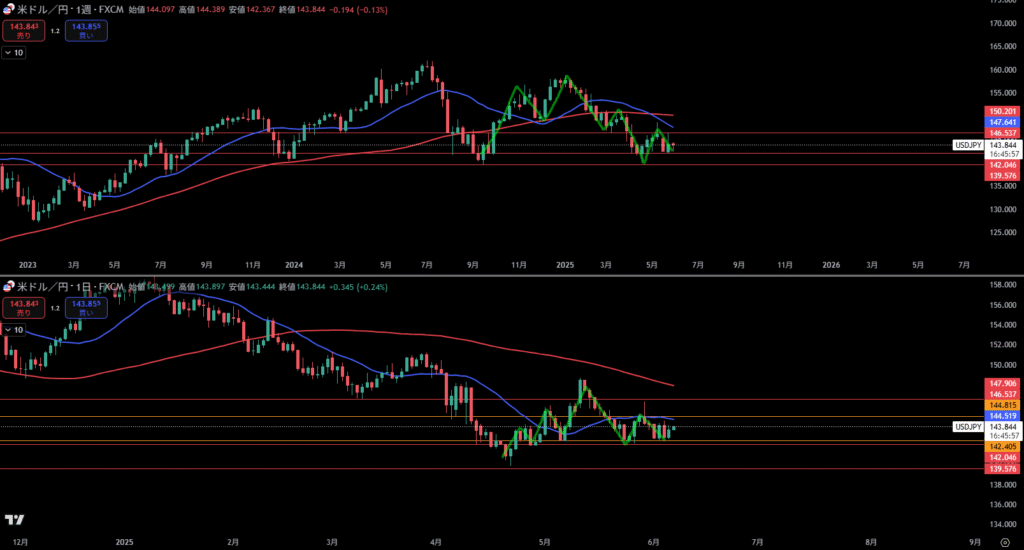Click the orange 142.405 price label, daily axis
The image size is (1024, 550).
point(1002,447)
